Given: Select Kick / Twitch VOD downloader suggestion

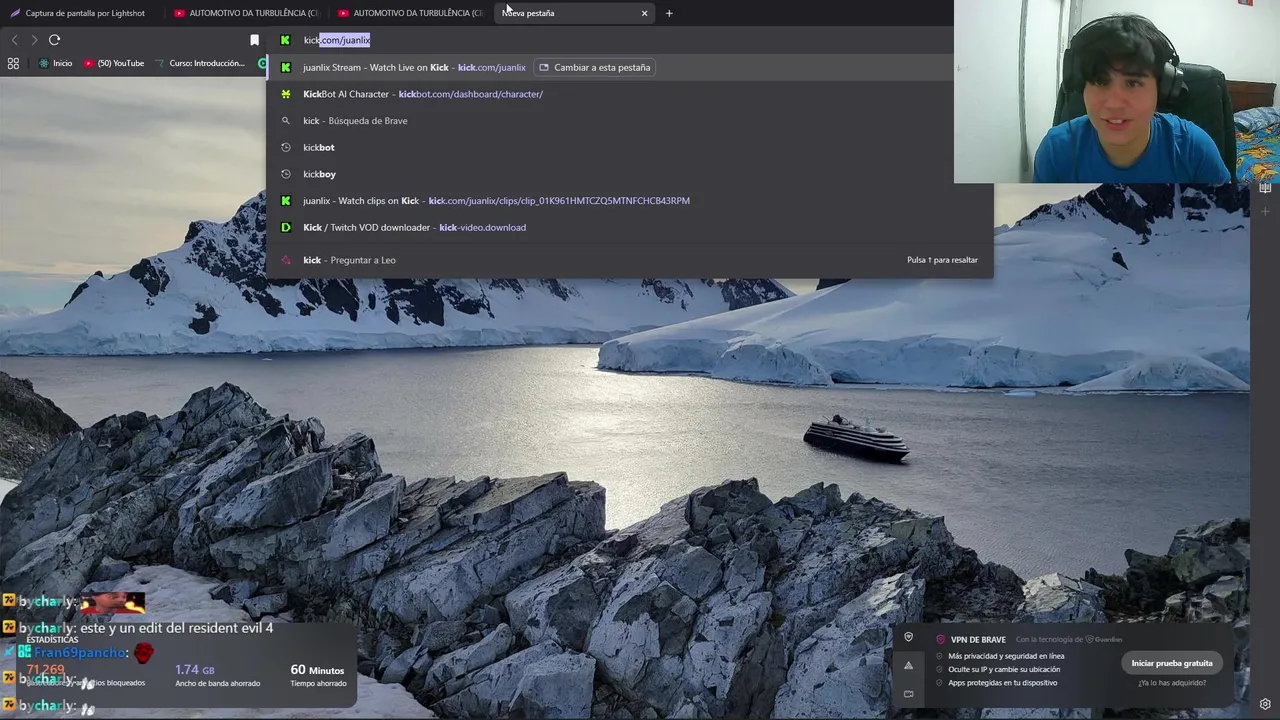Looking at the screenshot, I should coord(630,227).
